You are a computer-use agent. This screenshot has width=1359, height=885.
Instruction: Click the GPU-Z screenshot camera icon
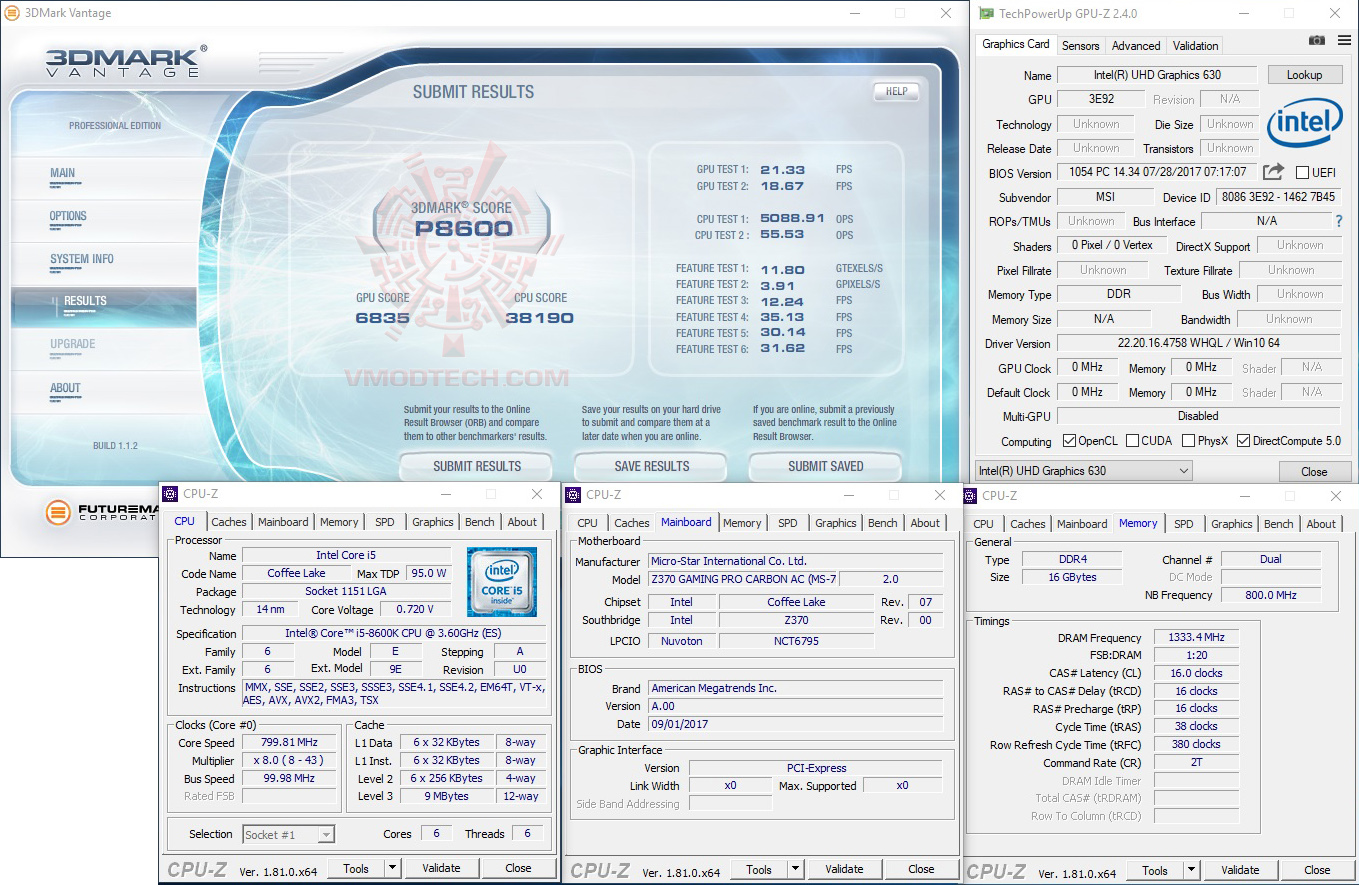coord(1317,40)
